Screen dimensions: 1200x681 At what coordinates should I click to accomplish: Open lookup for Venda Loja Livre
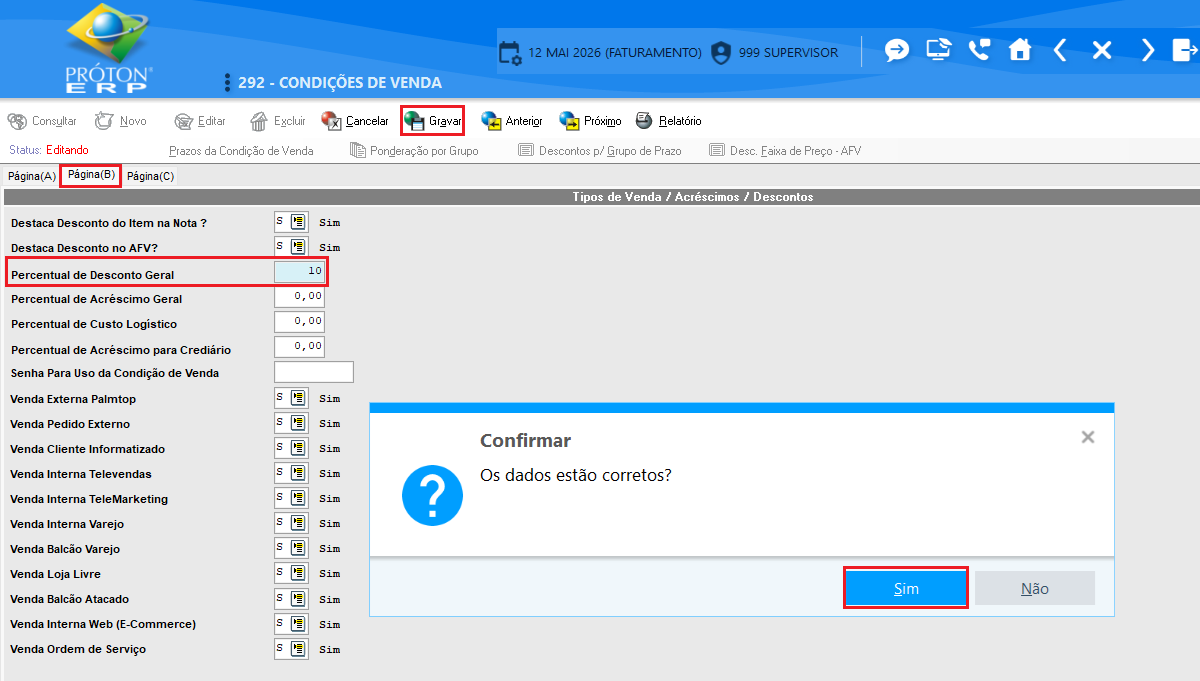[298, 573]
